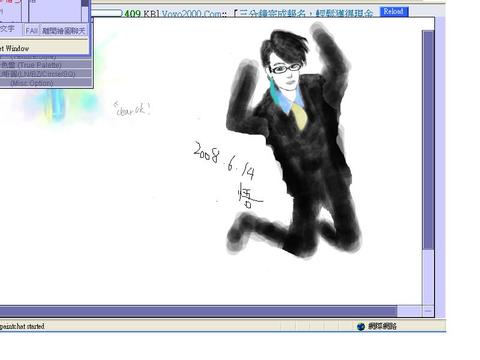Click the input field left of 409 KB

click(107, 13)
